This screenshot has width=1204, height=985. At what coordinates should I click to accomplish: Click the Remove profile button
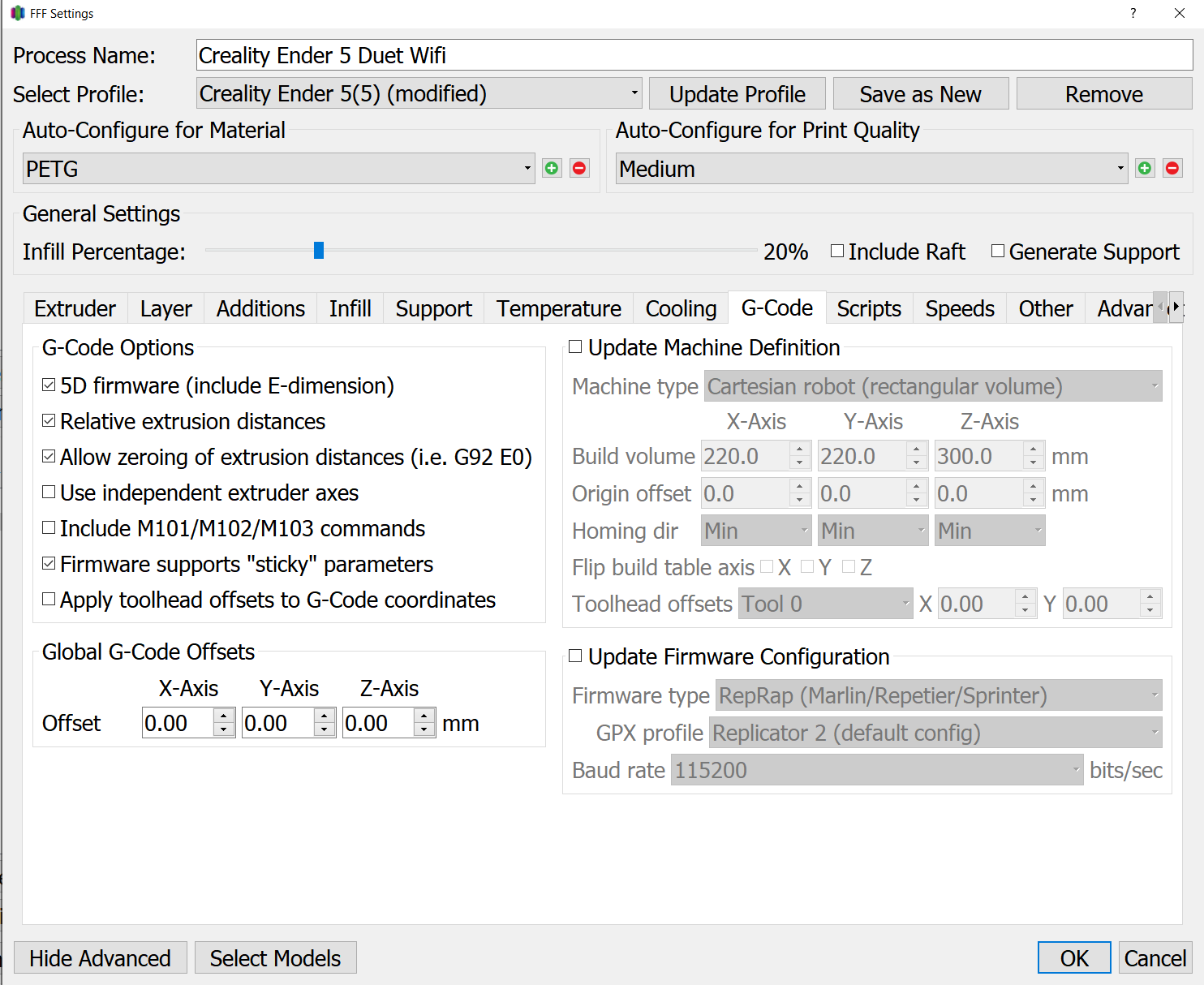pyautogui.click(x=1104, y=94)
